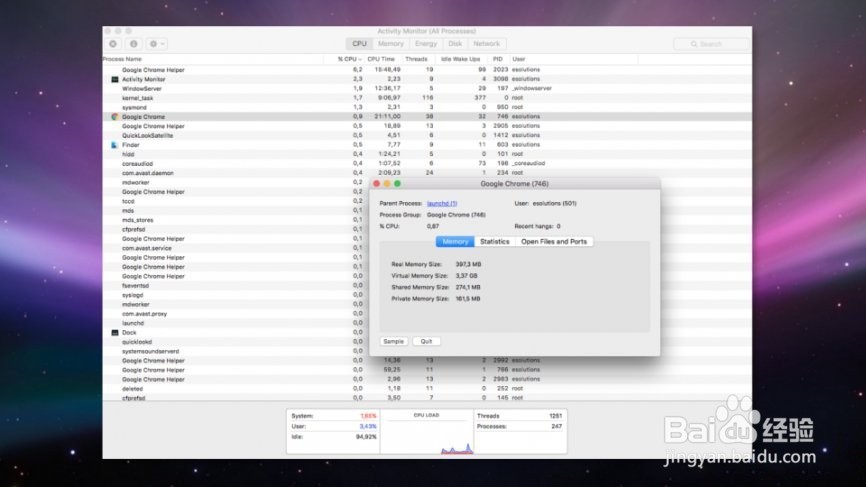Sort by CPU Time column header
Screen dimensions: 866x487
tap(381, 59)
